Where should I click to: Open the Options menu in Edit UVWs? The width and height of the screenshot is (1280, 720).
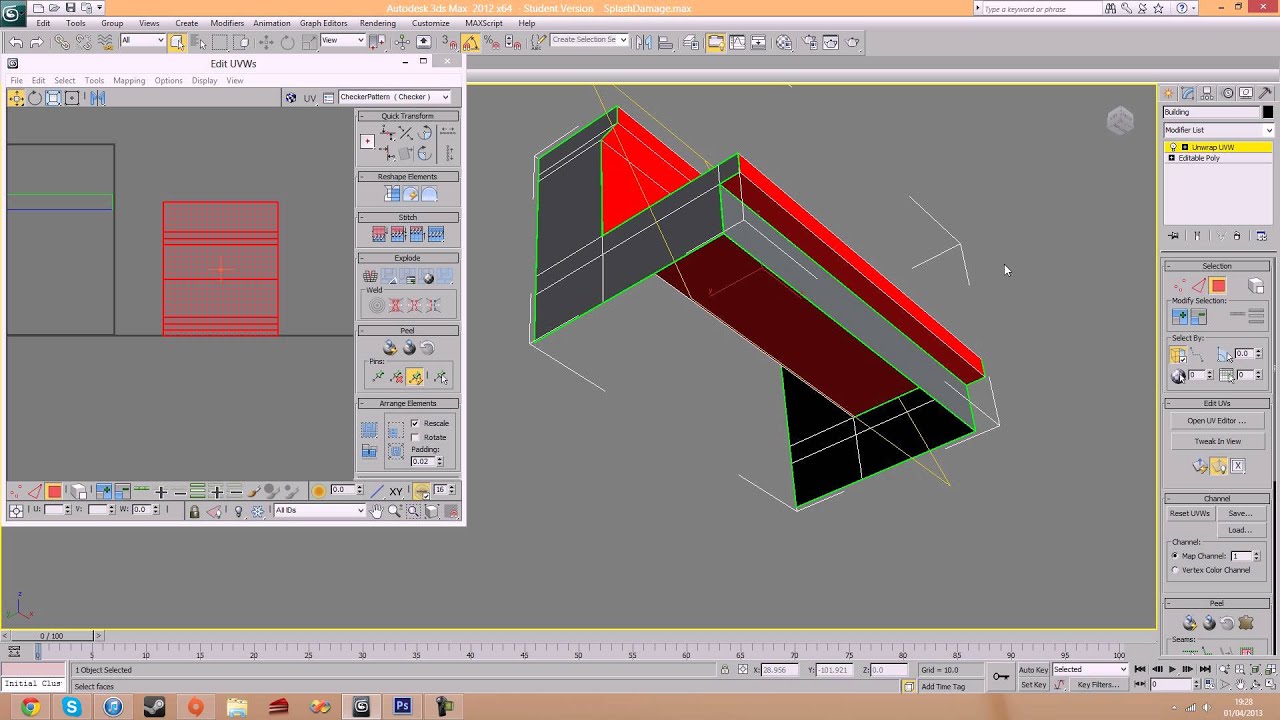168,80
